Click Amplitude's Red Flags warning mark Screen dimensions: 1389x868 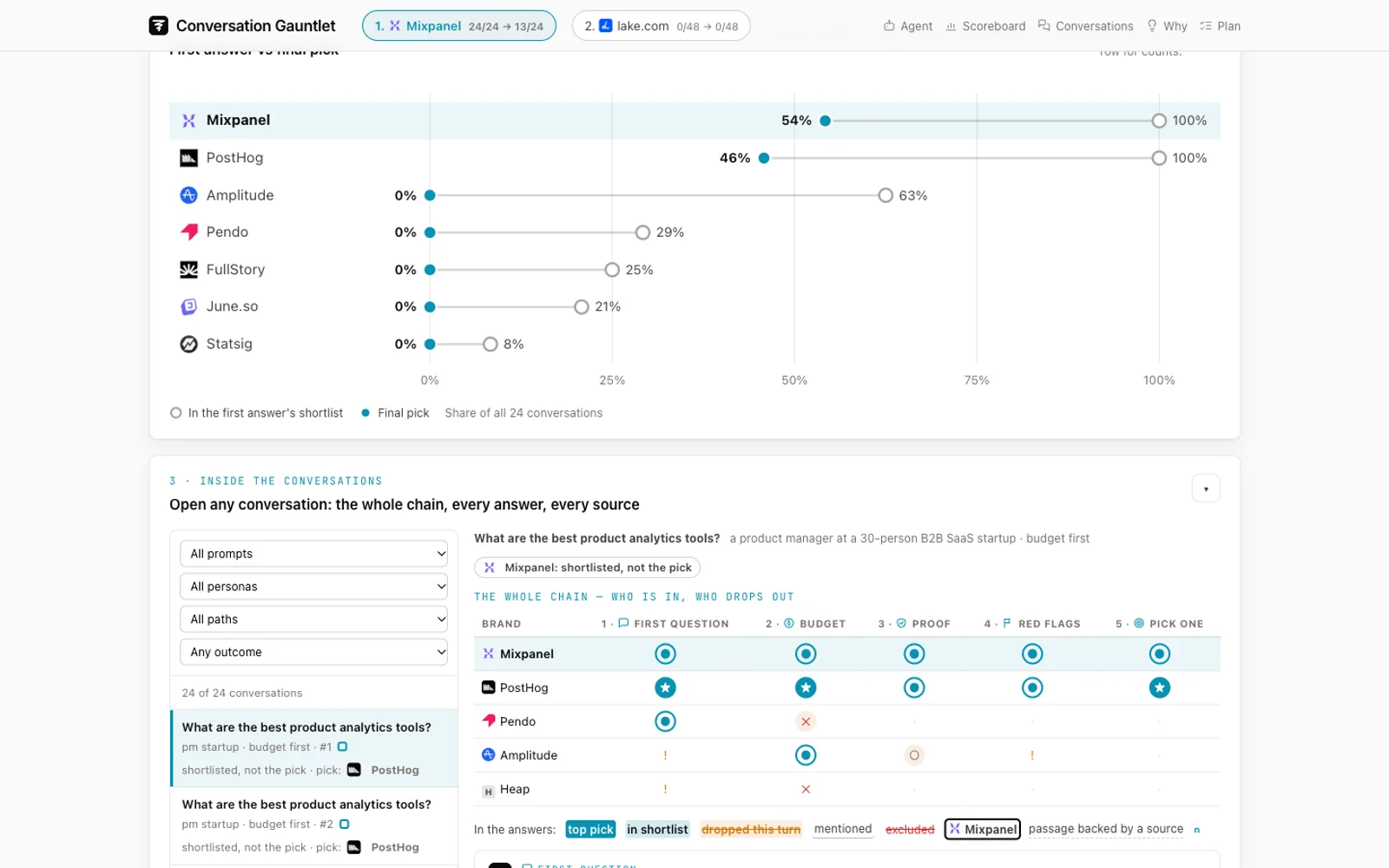point(1032,755)
